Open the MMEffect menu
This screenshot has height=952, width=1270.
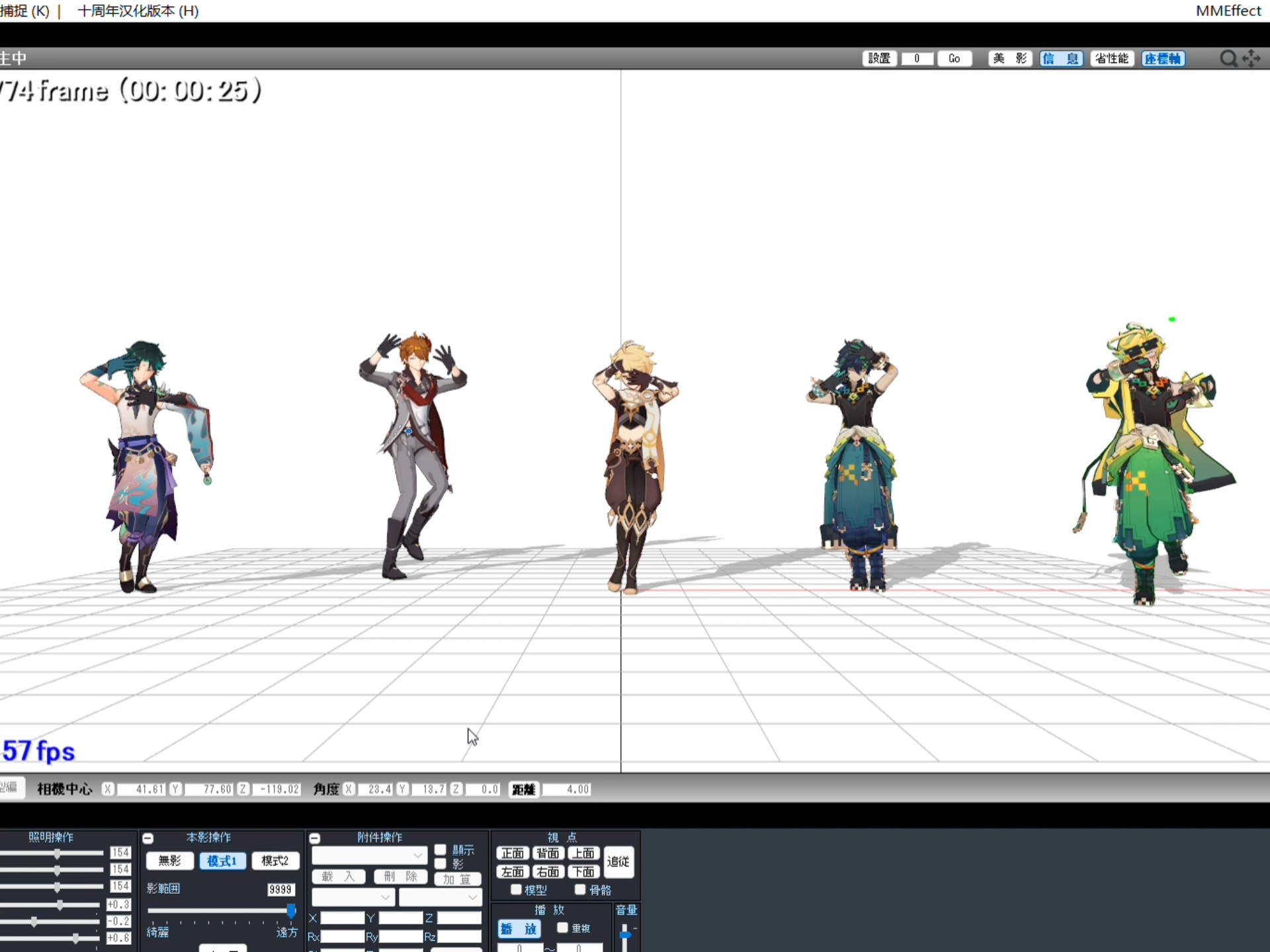[1228, 11]
